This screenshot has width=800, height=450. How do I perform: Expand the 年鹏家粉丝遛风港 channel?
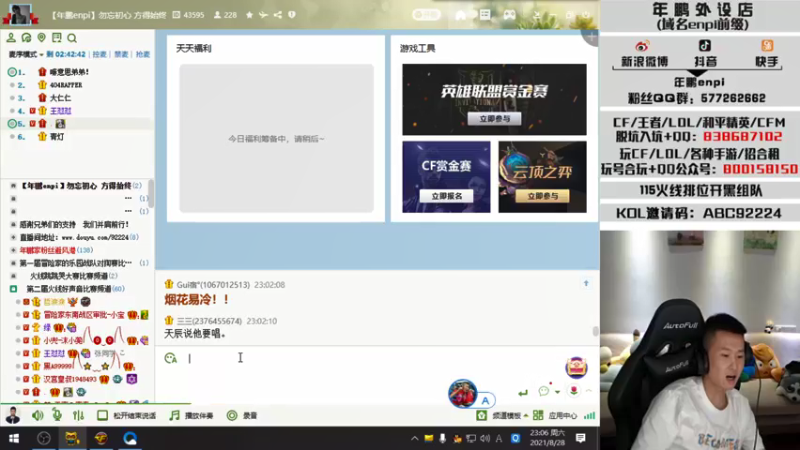point(14,250)
